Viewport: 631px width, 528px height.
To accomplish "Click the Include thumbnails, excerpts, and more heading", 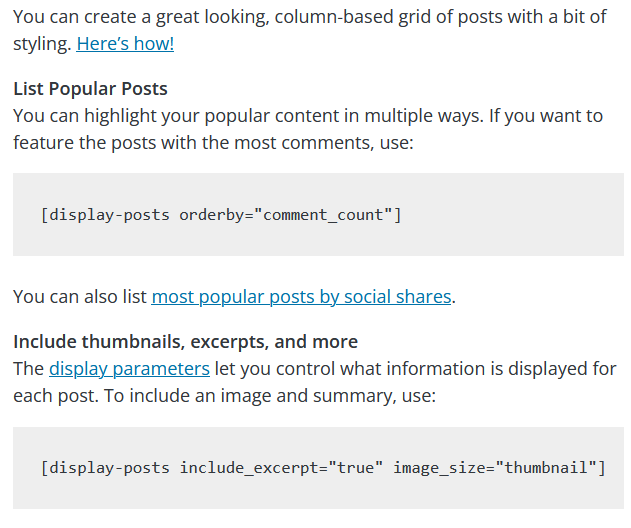I will [185, 342].
